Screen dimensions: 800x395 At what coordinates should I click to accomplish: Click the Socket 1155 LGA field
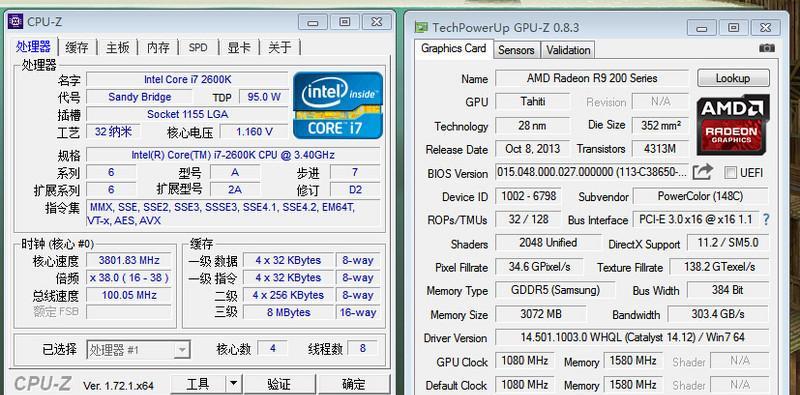pyautogui.click(x=187, y=114)
